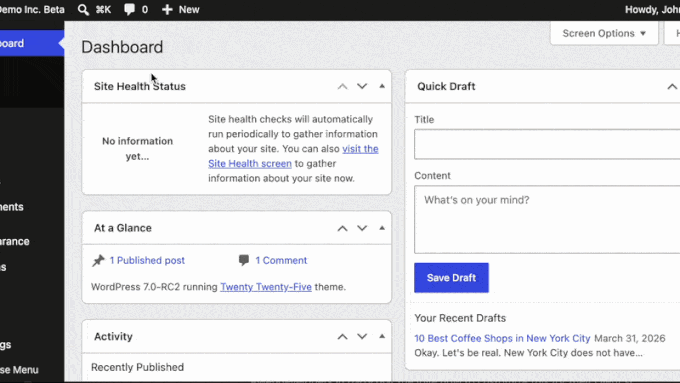Viewport: 680px width, 383px height.
Task: Collapse the At a Glance panel
Action: click(x=382, y=228)
